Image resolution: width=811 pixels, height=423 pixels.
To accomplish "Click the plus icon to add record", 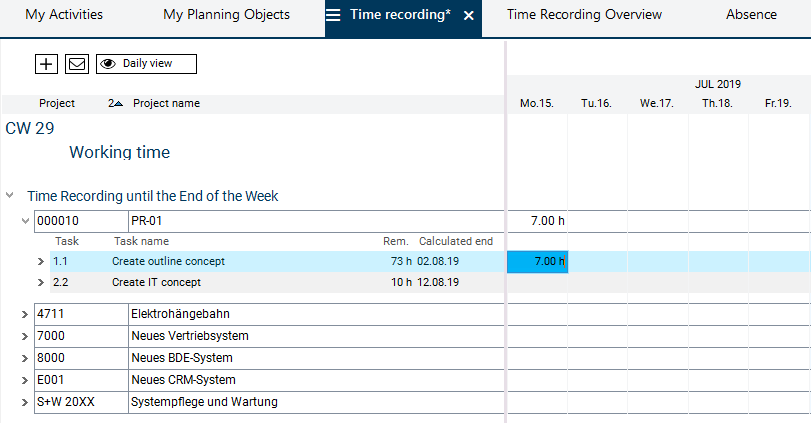I will pos(46,64).
